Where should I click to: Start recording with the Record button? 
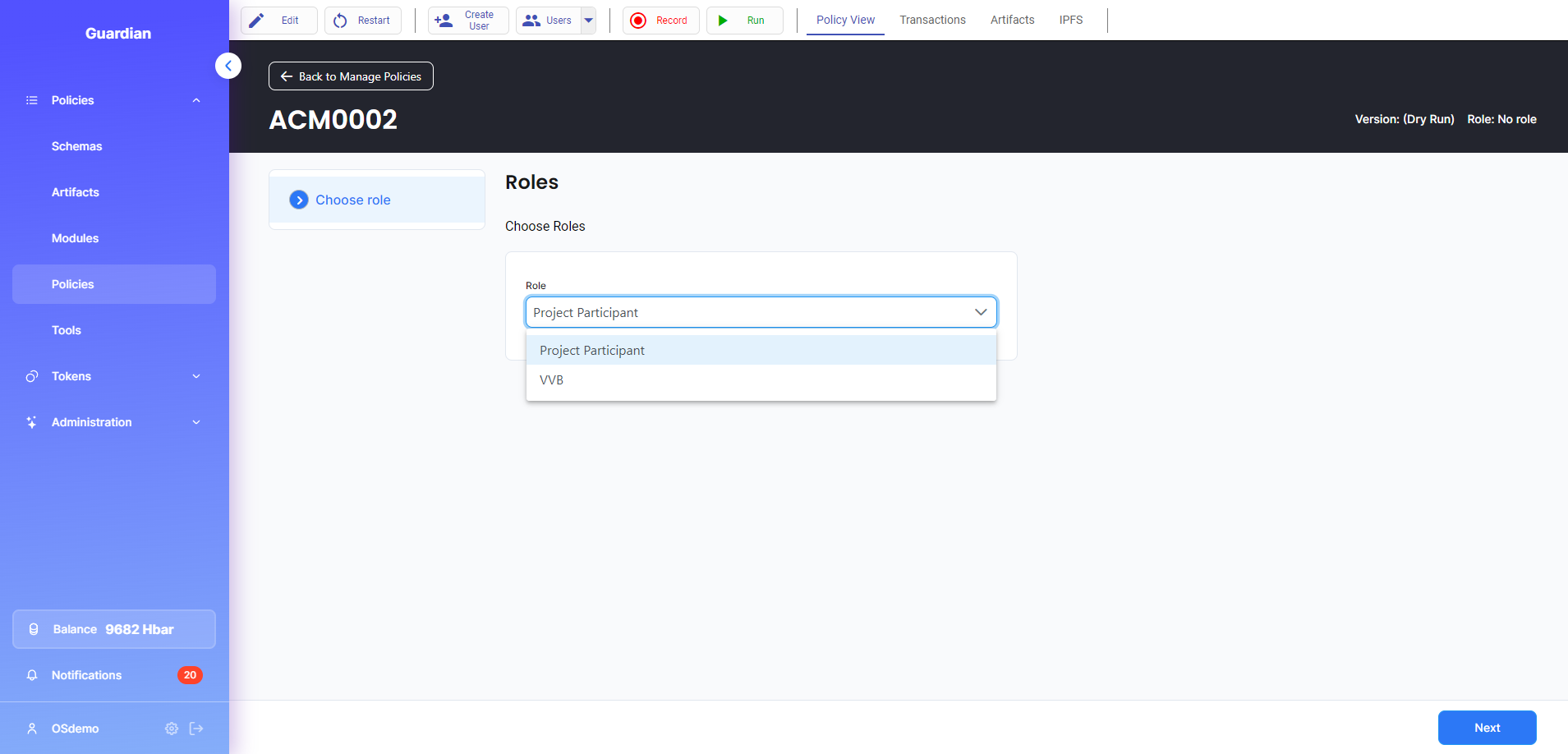(660, 21)
